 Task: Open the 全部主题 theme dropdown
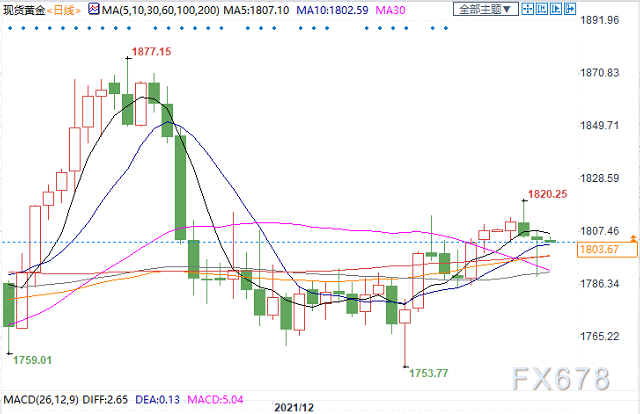pos(485,9)
